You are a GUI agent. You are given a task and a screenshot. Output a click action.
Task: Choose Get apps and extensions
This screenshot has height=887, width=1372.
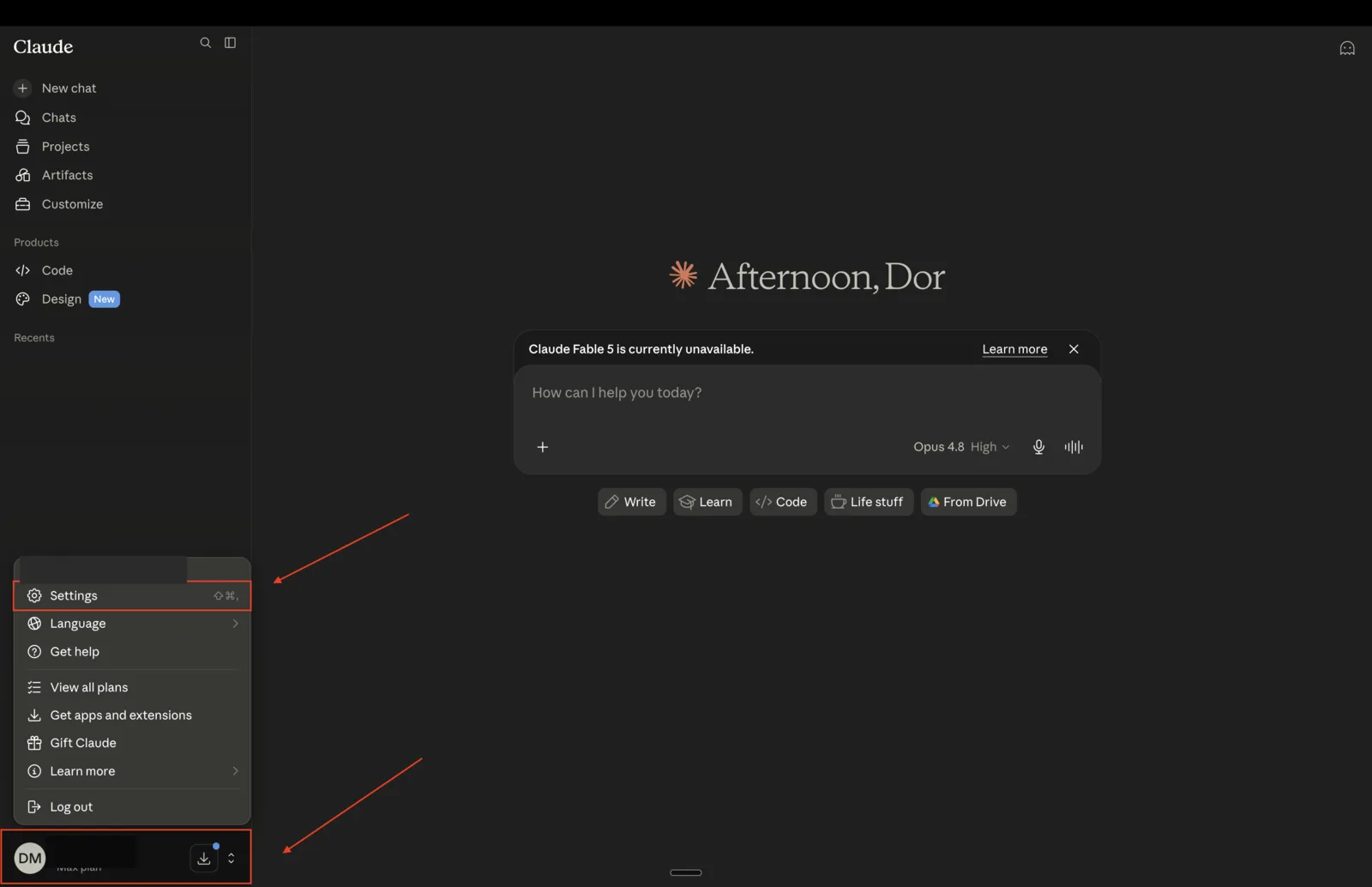pos(132,715)
